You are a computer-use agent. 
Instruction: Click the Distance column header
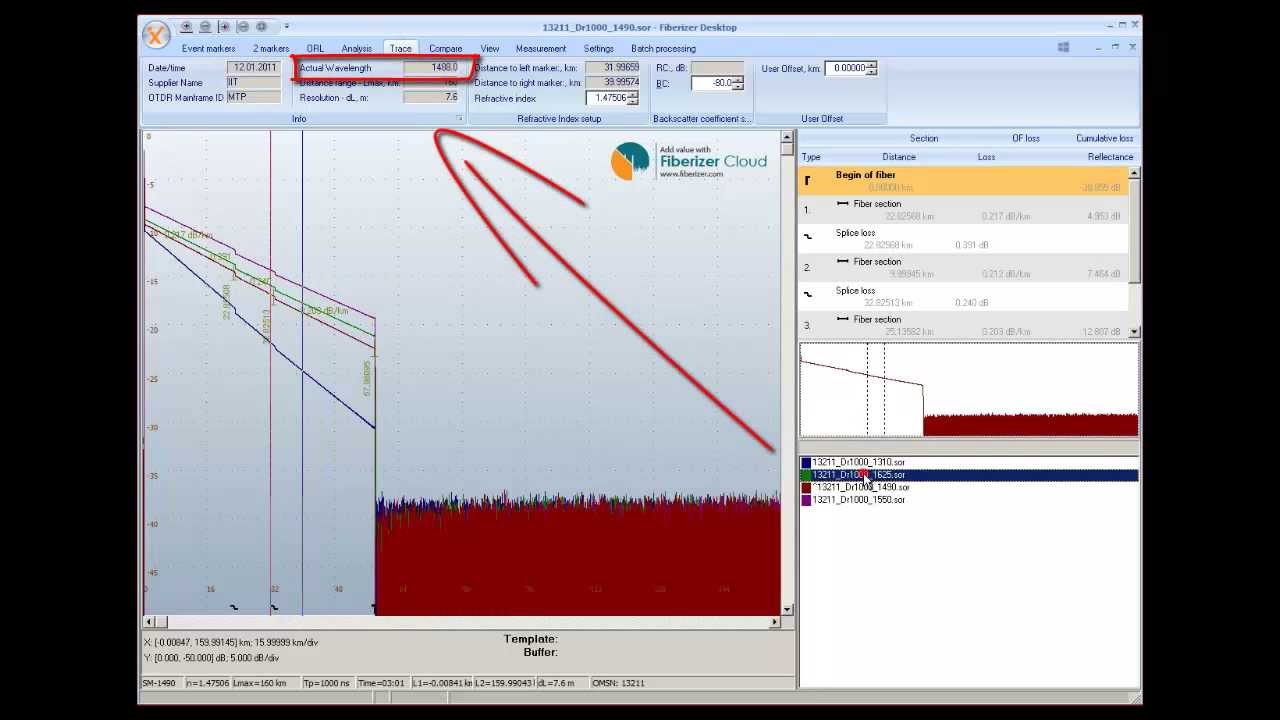click(899, 157)
